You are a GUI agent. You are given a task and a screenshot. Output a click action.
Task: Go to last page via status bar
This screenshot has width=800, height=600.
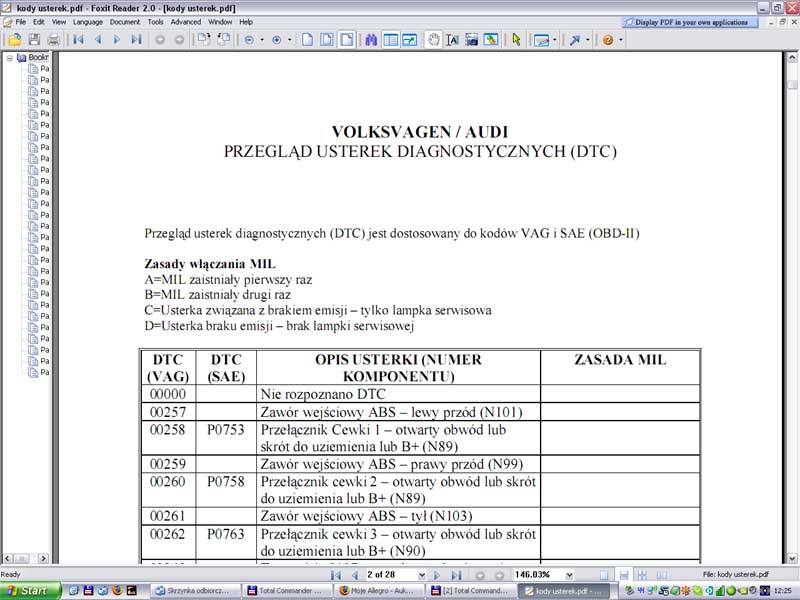pyautogui.click(x=457, y=575)
